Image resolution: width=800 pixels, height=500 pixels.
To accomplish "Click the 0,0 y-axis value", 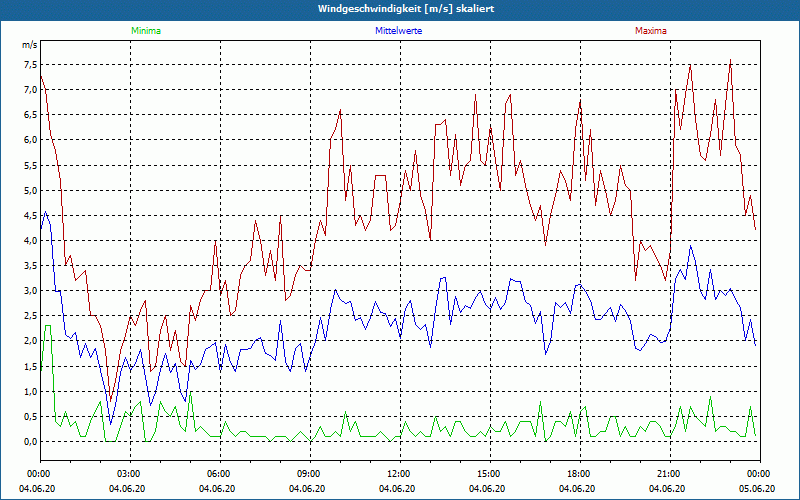I will tap(30, 442).
